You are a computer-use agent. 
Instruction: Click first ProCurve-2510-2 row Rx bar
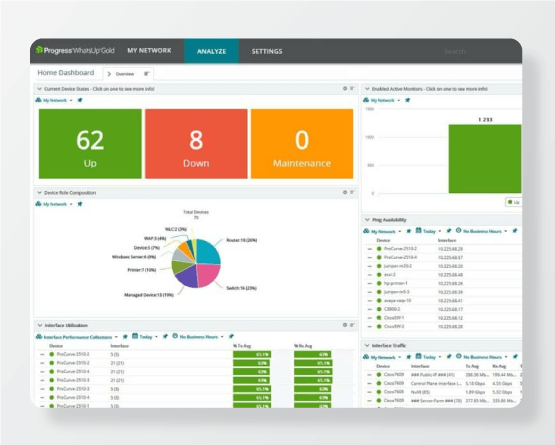313,354
